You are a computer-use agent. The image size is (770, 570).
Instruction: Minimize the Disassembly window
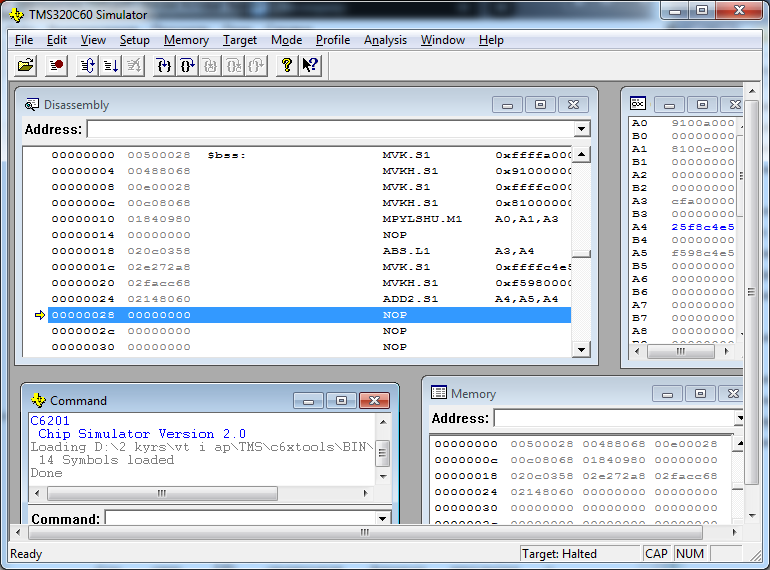pyautogui.click(x=508, y=105)
